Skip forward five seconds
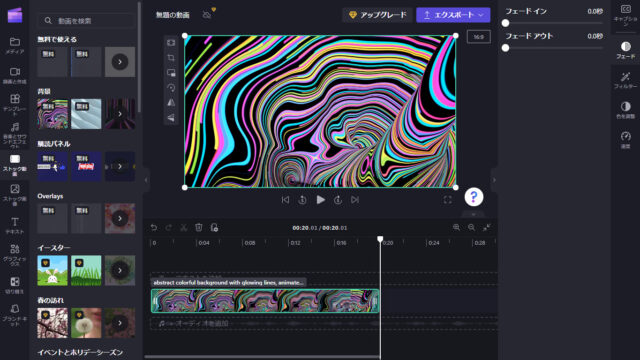The image size is (640, 360). point(338,200)
